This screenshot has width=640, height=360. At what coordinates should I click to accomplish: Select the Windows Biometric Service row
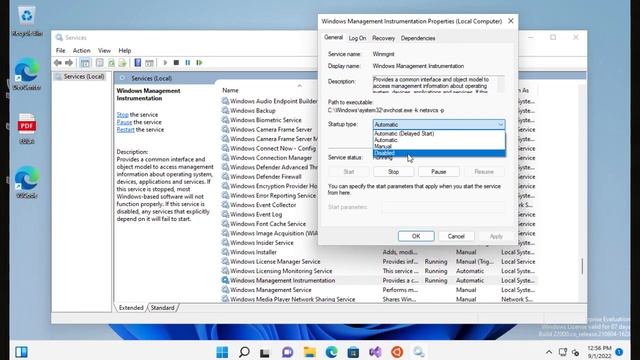click(x=266, y=120)
